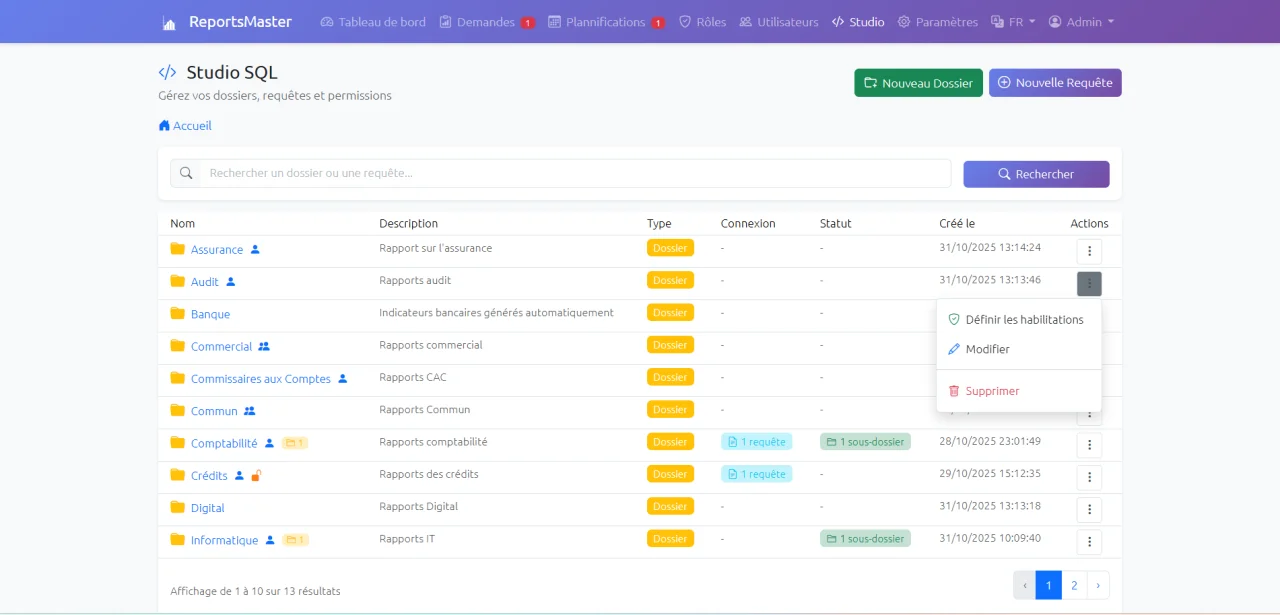Open the actions menu for Digital row
This screenshot has width=1280, height=615.
(x=1089, y=509)
